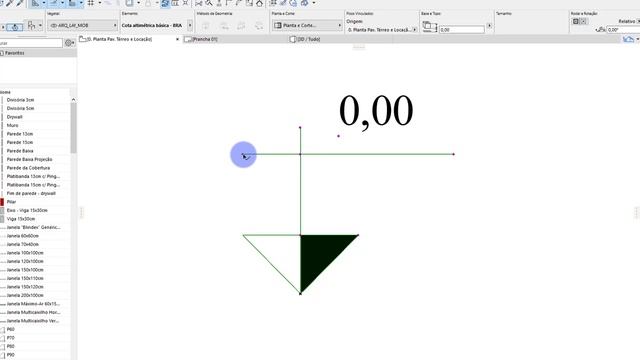The width and height of the screenshot is (640, 360).
Task: Open the element structure icon dropdown in info box
Action: pos(34,26)
